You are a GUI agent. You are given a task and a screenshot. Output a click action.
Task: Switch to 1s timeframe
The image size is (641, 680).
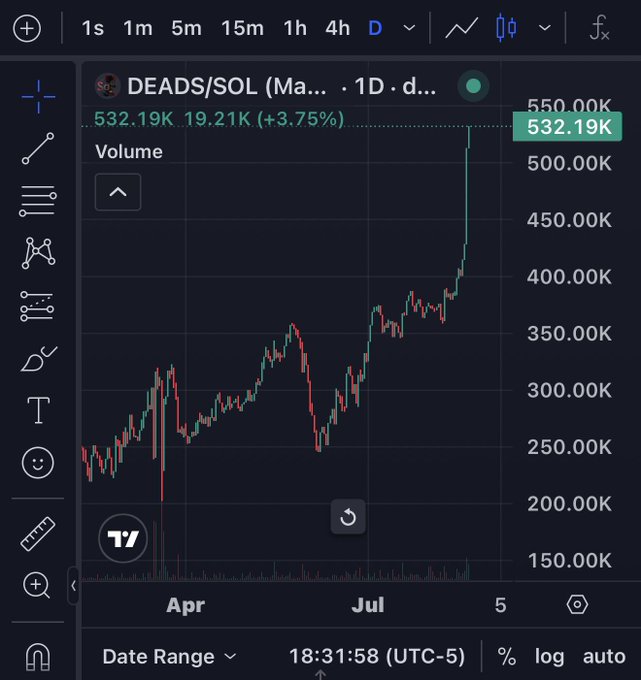(x=93, y=29)
